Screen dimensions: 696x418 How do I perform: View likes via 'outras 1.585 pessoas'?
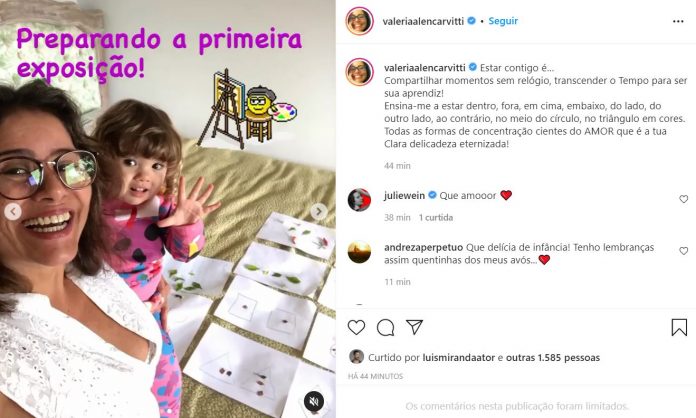[x=553, y=357]
